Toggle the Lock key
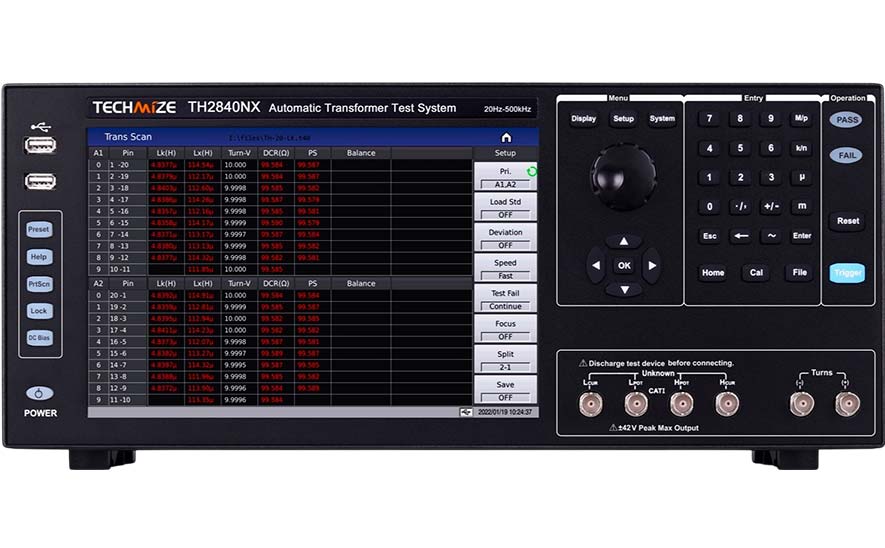The height and width of the screenshot is (548, 885). coord(39,311)
